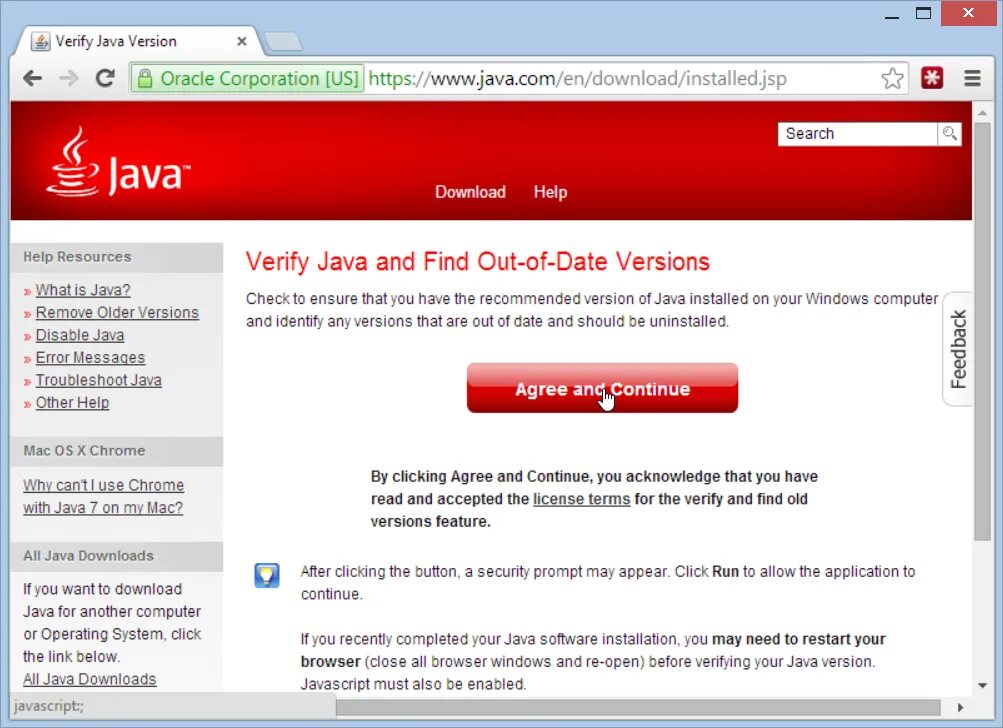Open Why can't I use Chrome link
Image resolution: width=1003 pixels, height=728 pixels.
(x=104, y=496)
